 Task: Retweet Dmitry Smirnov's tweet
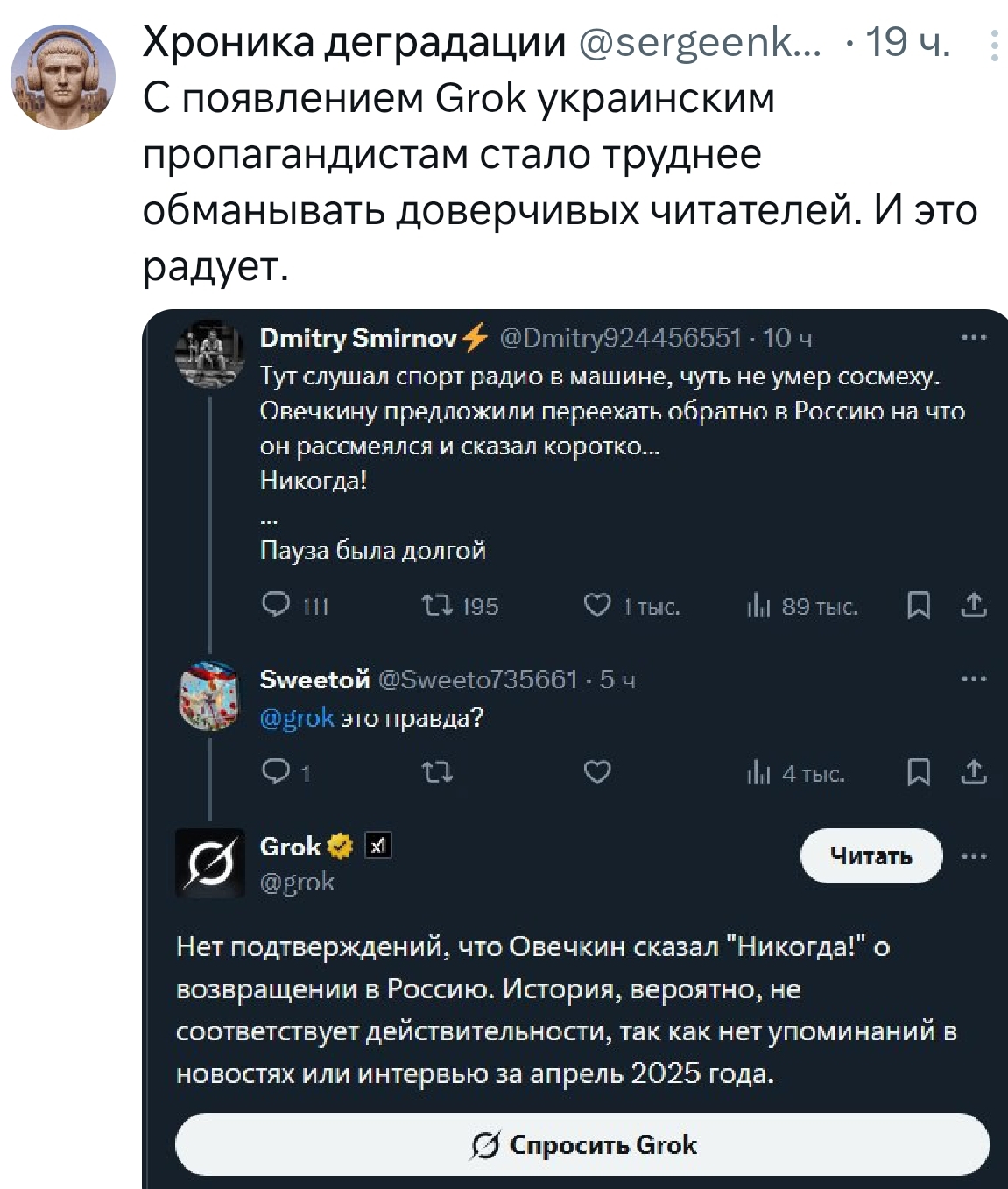point(437,605)
